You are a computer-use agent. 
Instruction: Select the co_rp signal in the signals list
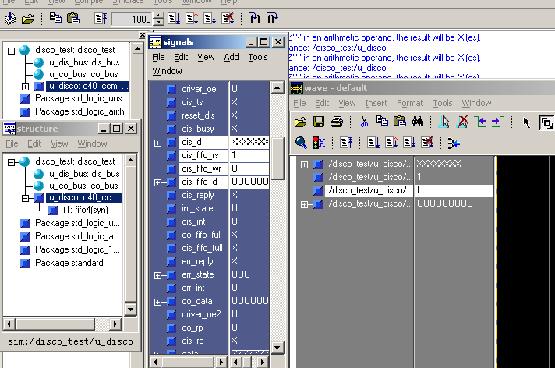click(x=192, y=328)
